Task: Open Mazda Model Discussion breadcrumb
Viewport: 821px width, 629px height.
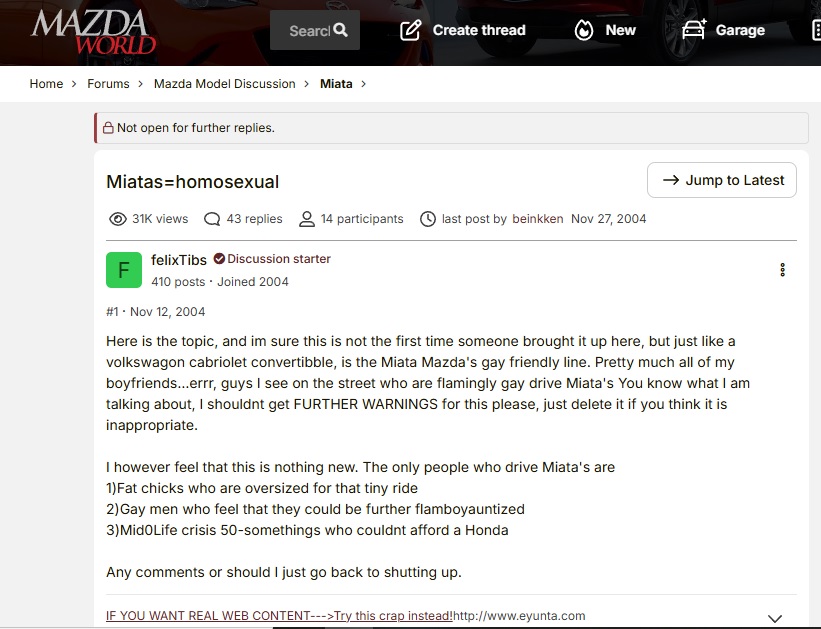Action: pos(225,84)
